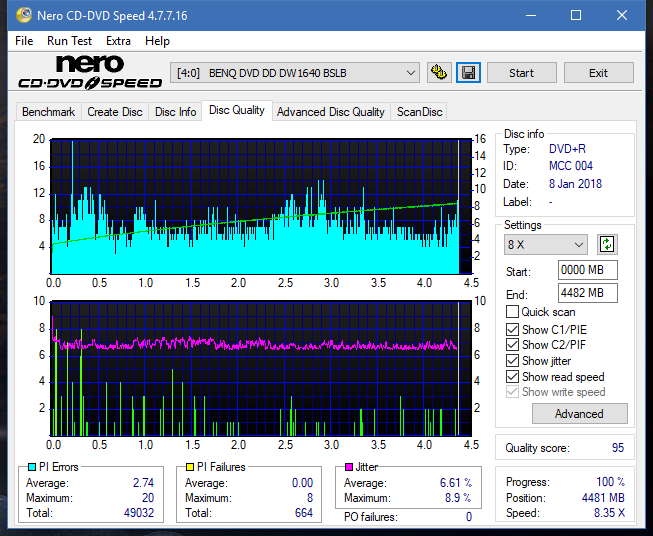This screenshot has width=653, height=536.
Task: Disable Show jitter checkbox
Action: pos(512,361)
